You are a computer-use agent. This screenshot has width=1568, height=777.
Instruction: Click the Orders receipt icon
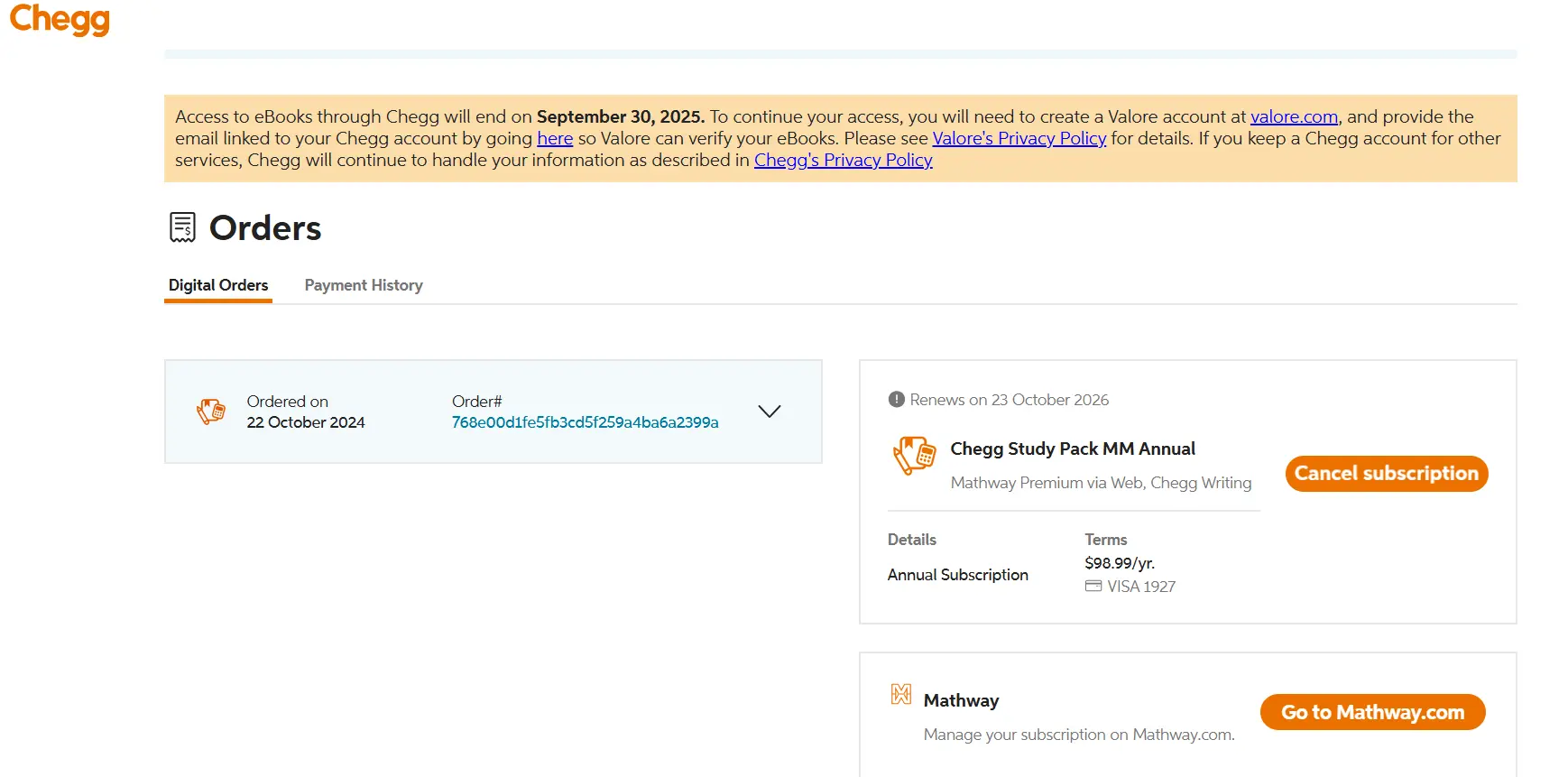[182, 227]
